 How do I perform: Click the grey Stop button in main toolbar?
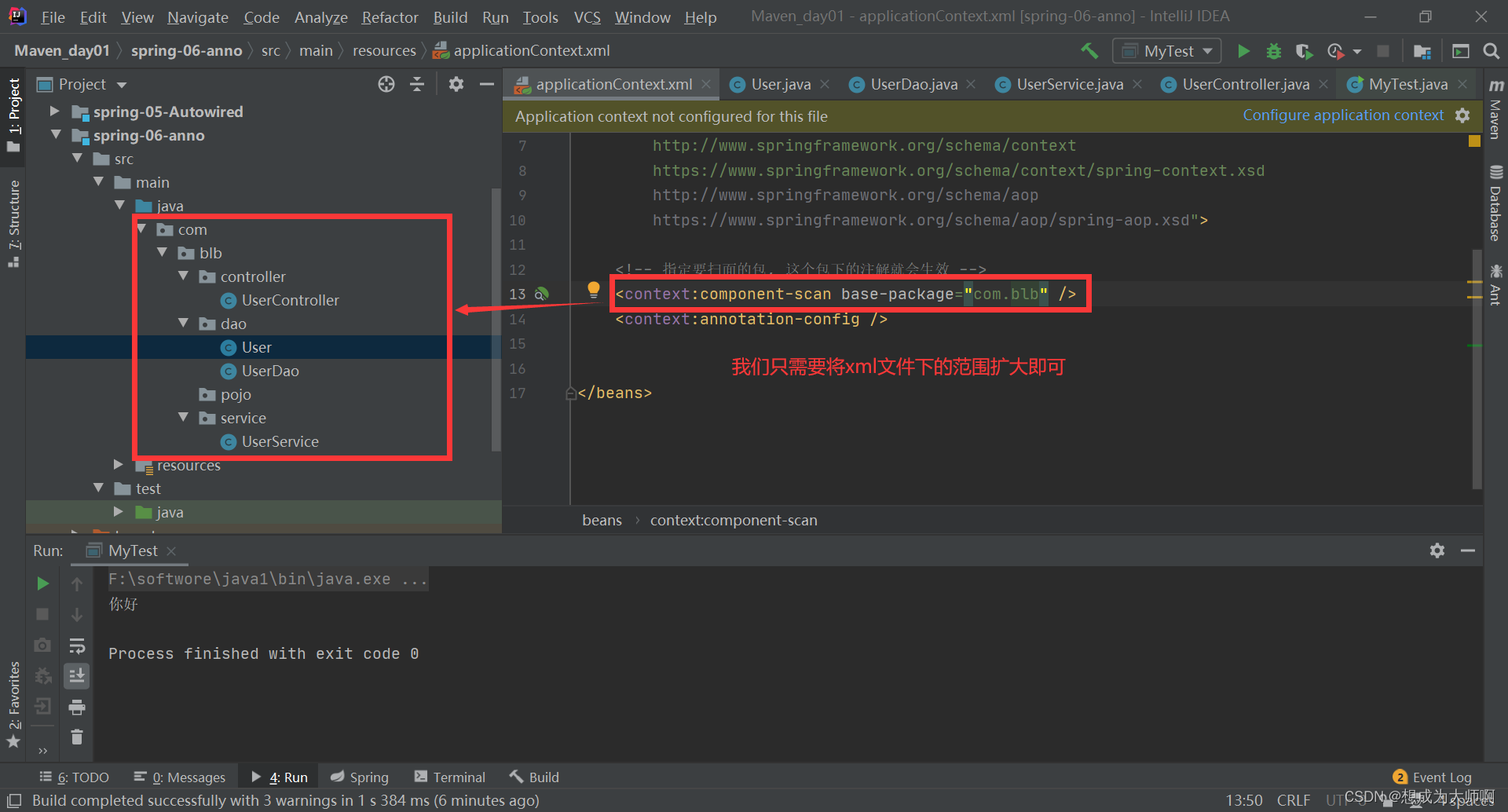point(1383,51)
